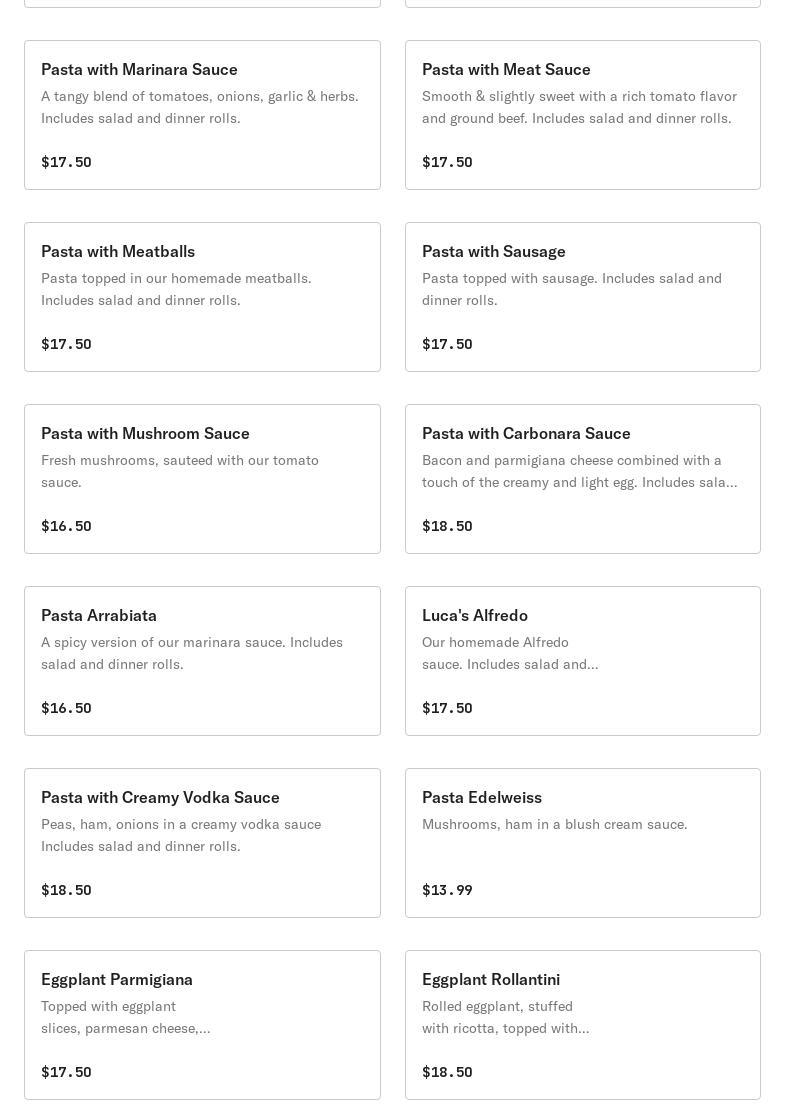Viewport: 785px width, 1114px height.
Task: Click the $16.50 Mushroom Sauce price
Action: coord(66,526)
